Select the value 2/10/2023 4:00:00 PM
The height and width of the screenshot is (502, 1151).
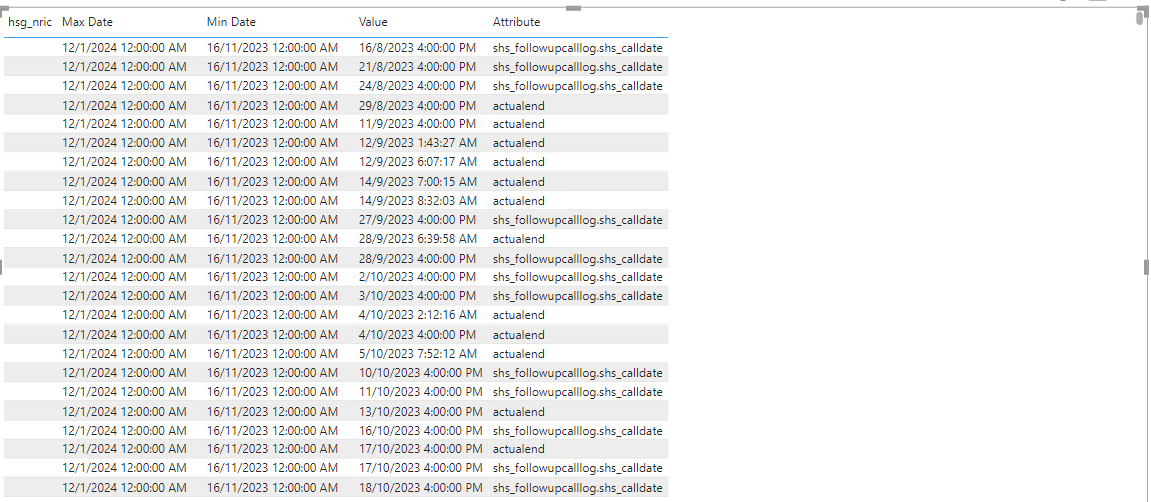pyautogui.click(x=417, y=277)
